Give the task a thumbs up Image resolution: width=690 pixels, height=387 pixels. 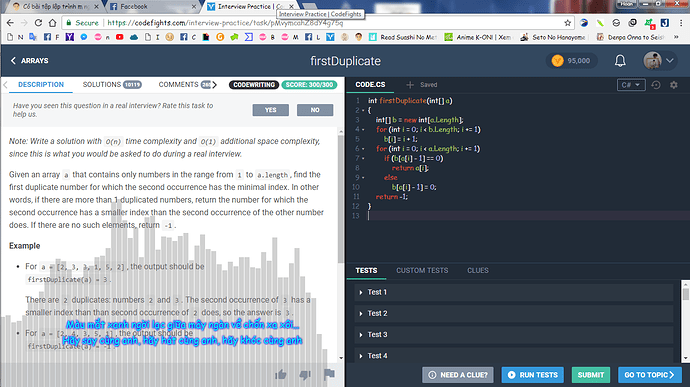point(280,375)
